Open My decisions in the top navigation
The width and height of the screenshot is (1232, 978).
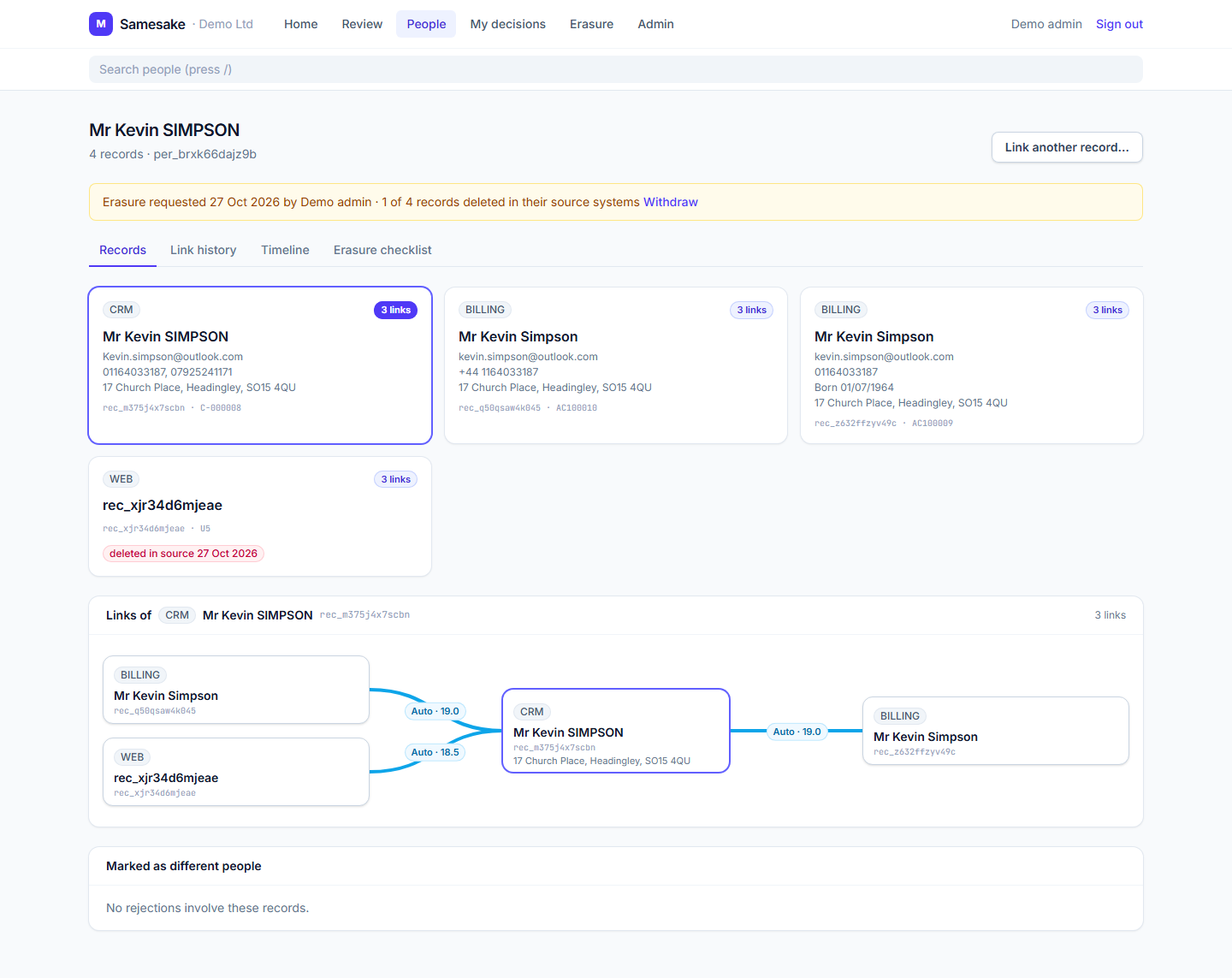[508, 24]
